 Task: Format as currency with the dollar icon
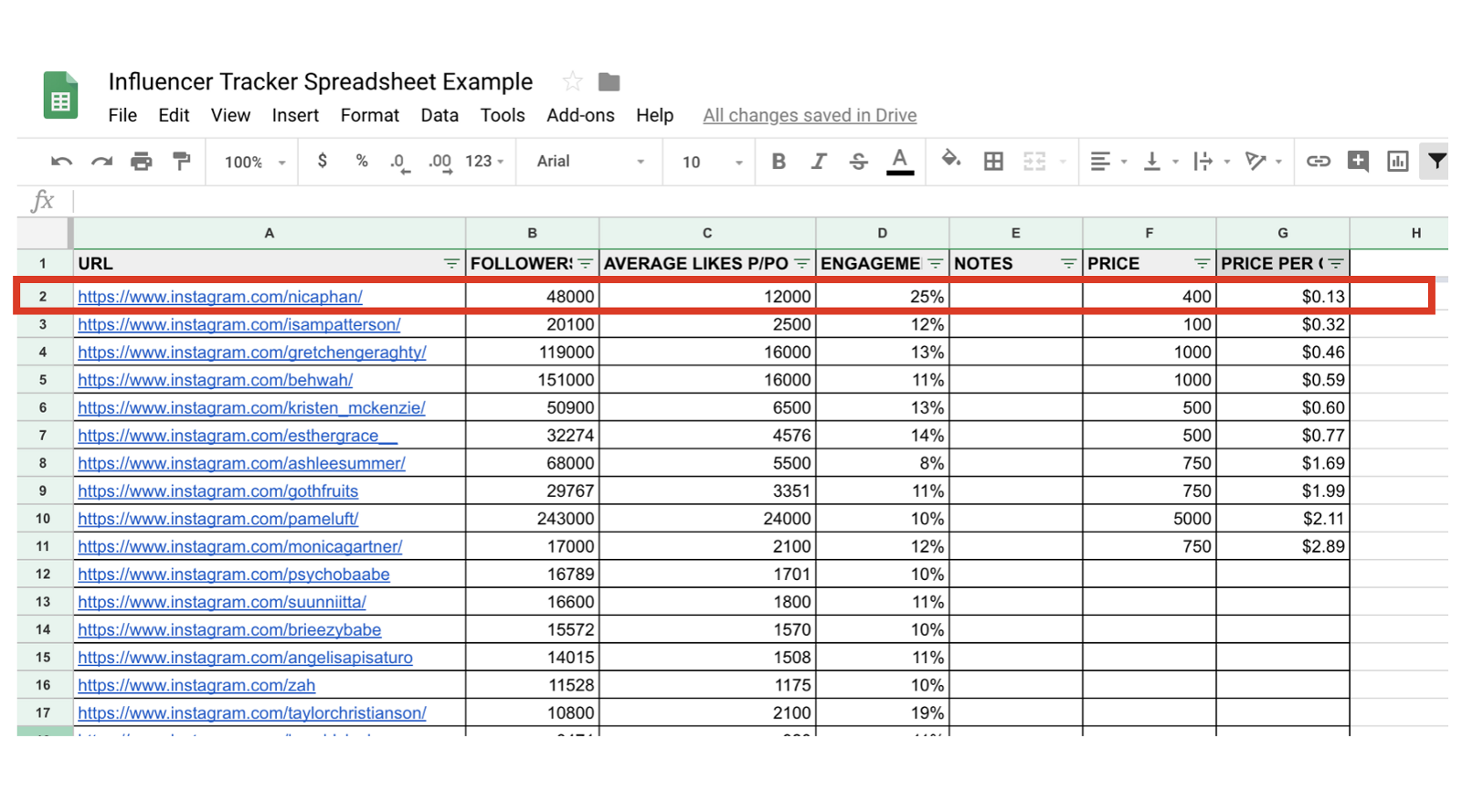point(322,162)
